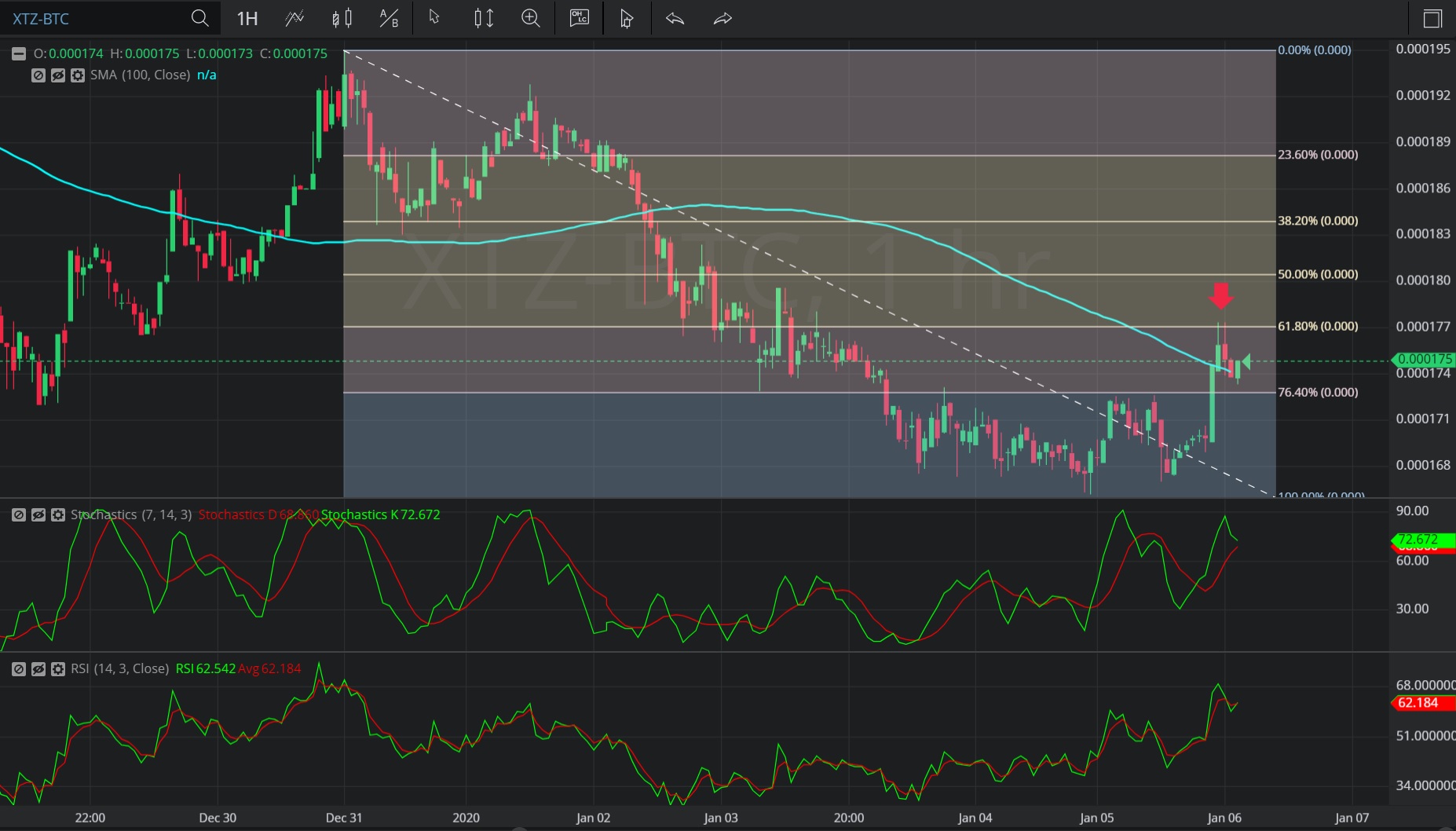Click the RSI 62.184 axis tag

(x=1423, y=703)
